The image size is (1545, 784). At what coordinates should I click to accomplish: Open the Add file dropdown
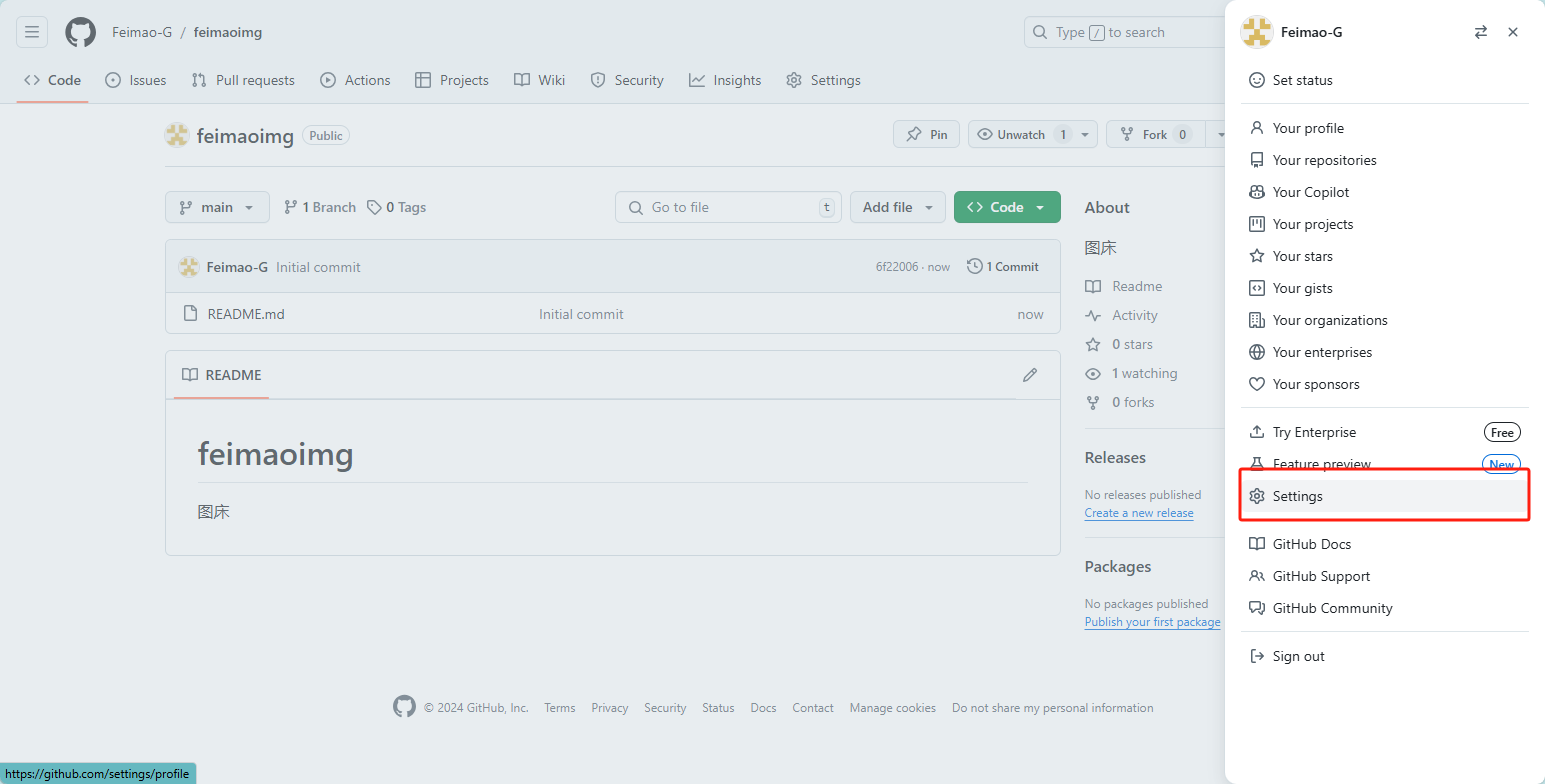click(898, 207)
